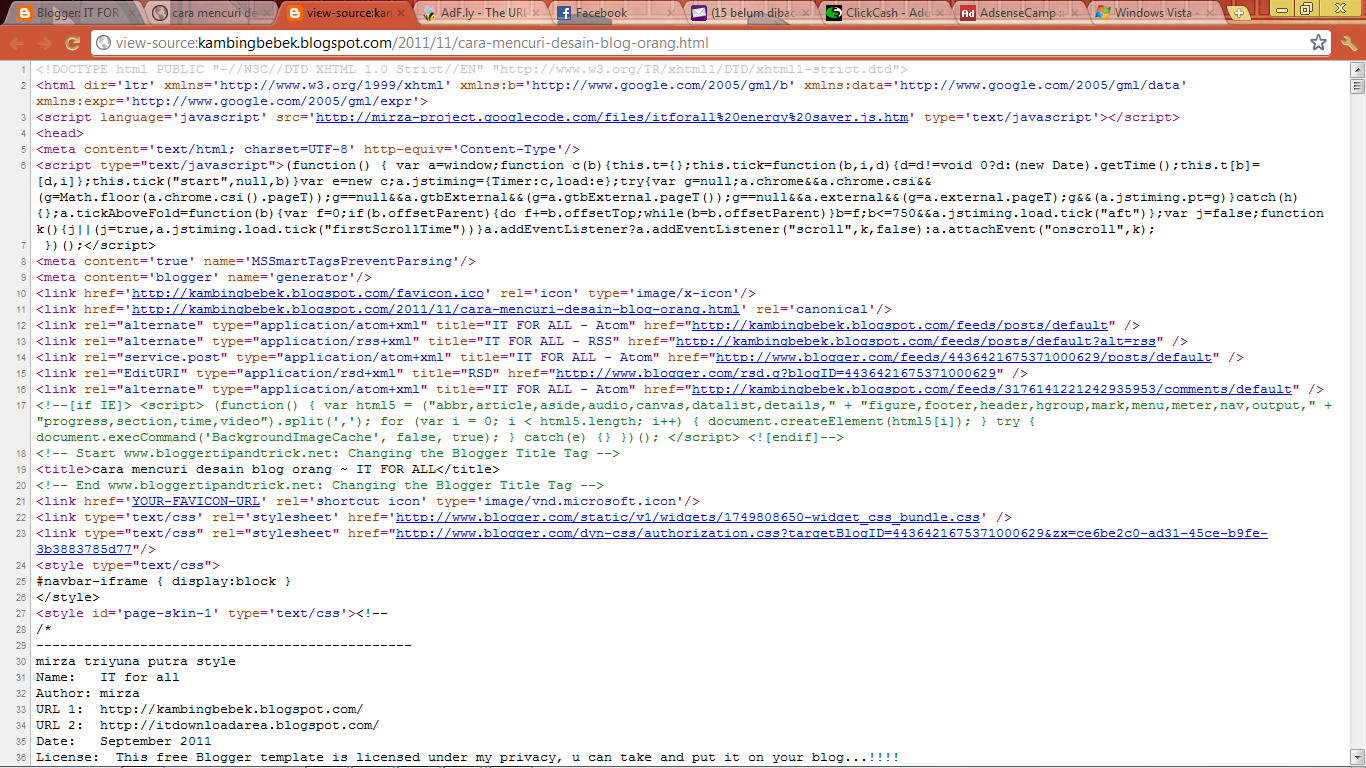This screenshot has width=1366, height=768.
Task: Click the meta generator 'blogger' line
Action: 204,277
